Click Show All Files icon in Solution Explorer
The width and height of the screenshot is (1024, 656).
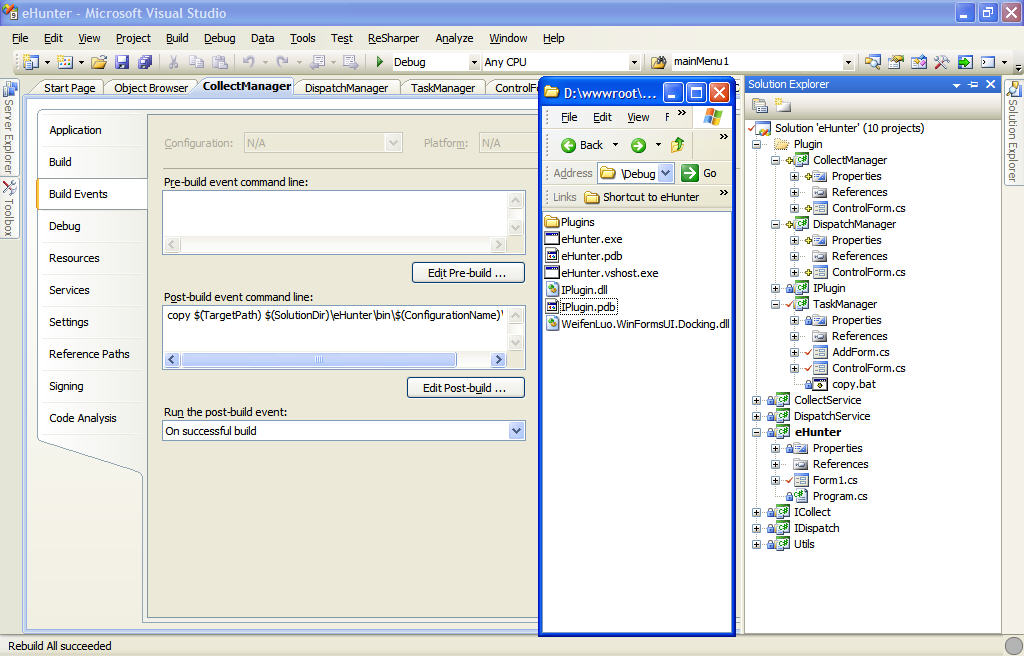[x=782, y=105]
